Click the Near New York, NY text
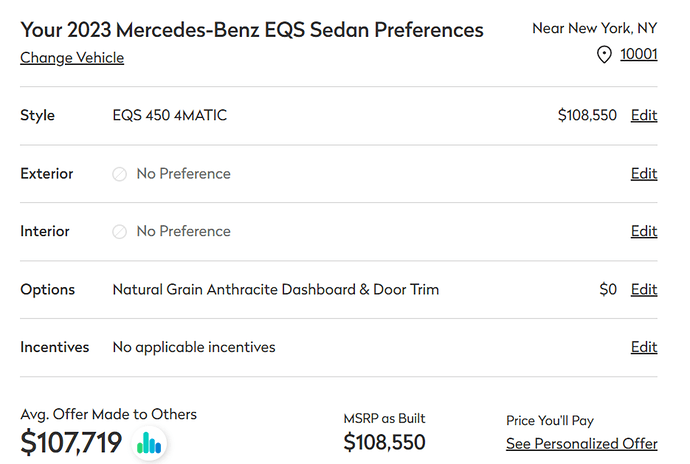Screen dimensions: 690x464 [595, 28]
